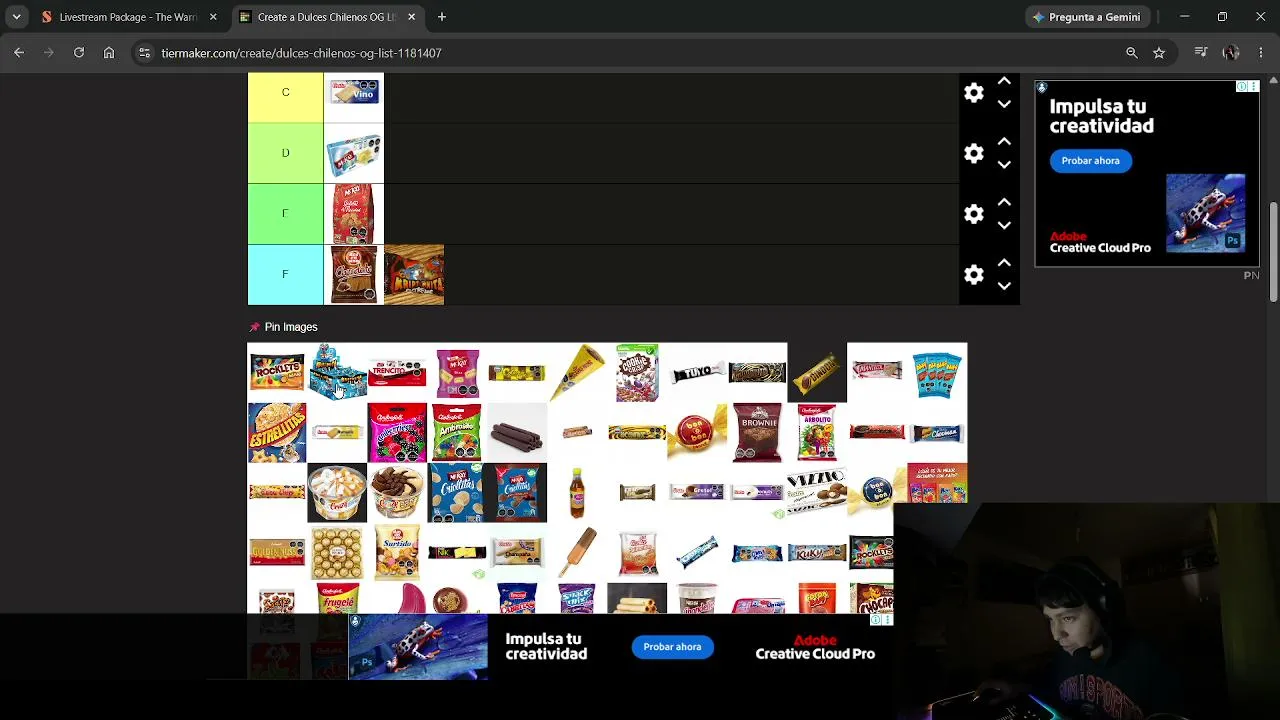Viewport: 1280px width, 720px height.
Task: Close the Livestream Package tab
Action: pos(213,17)
